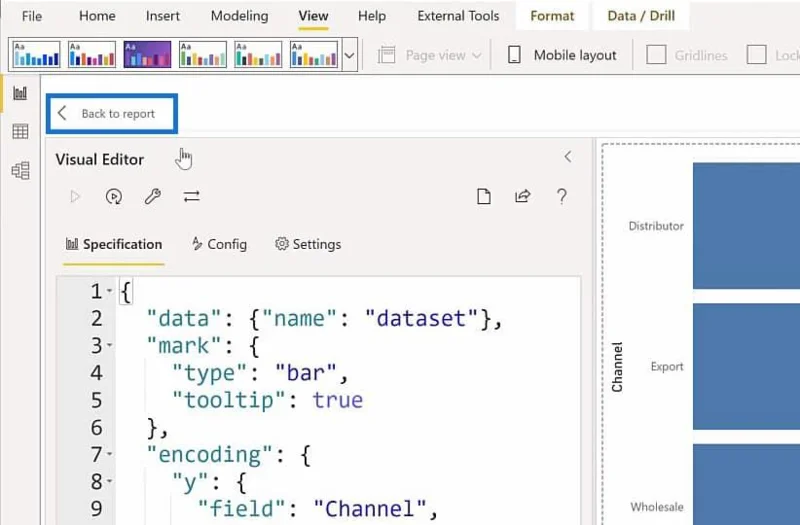
Task: Click the Channel axis title in chart
Action: [x=617, y=367]
